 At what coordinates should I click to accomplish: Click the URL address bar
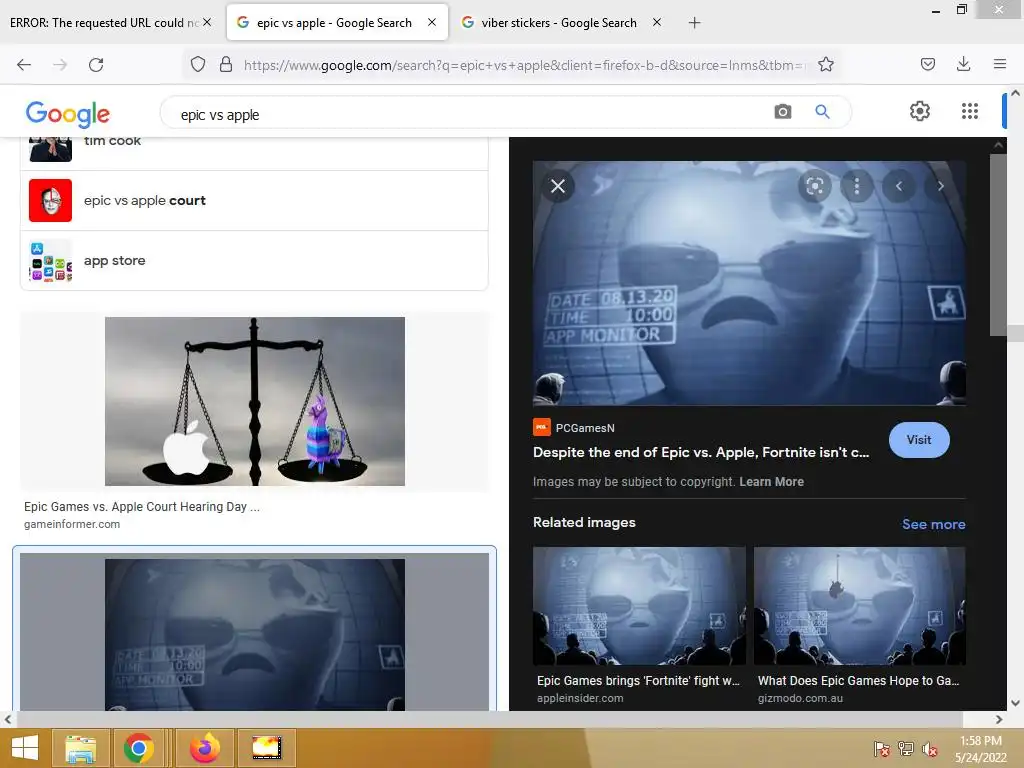tap(524, 65)
